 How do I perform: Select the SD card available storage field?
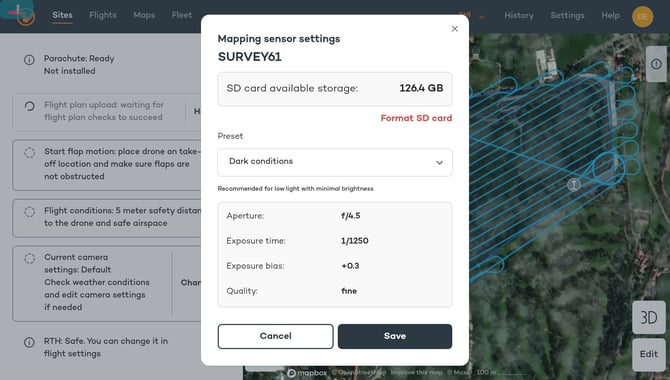[335, 89]
